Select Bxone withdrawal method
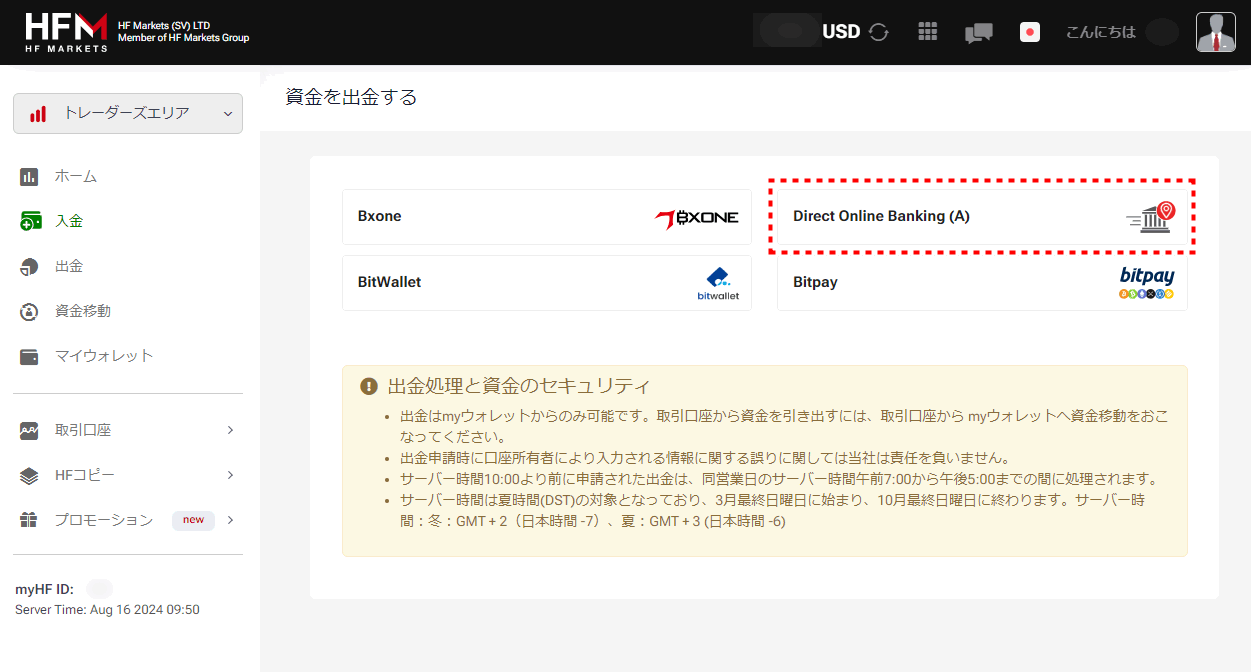 547,217
